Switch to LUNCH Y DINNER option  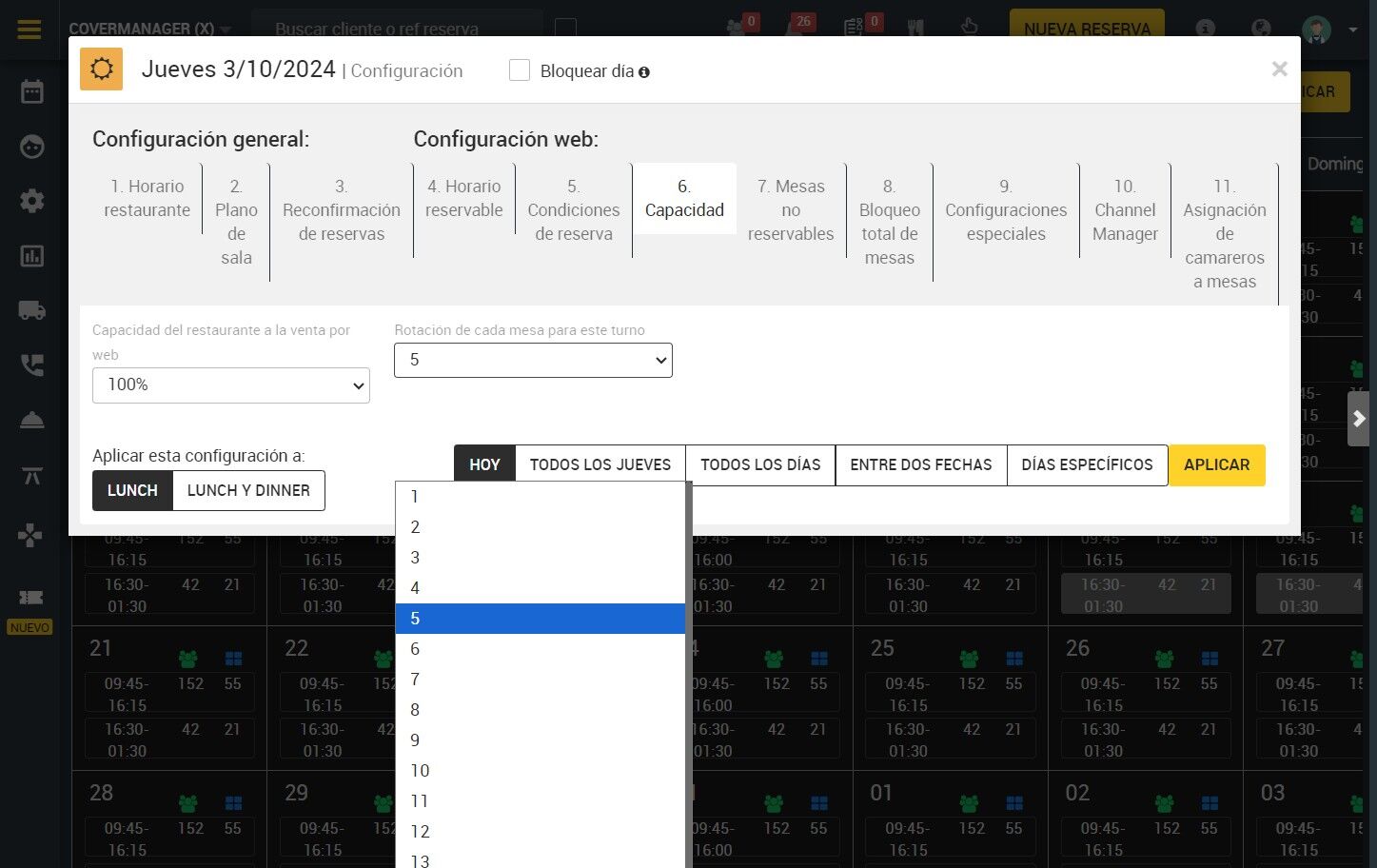pos(248,490)
